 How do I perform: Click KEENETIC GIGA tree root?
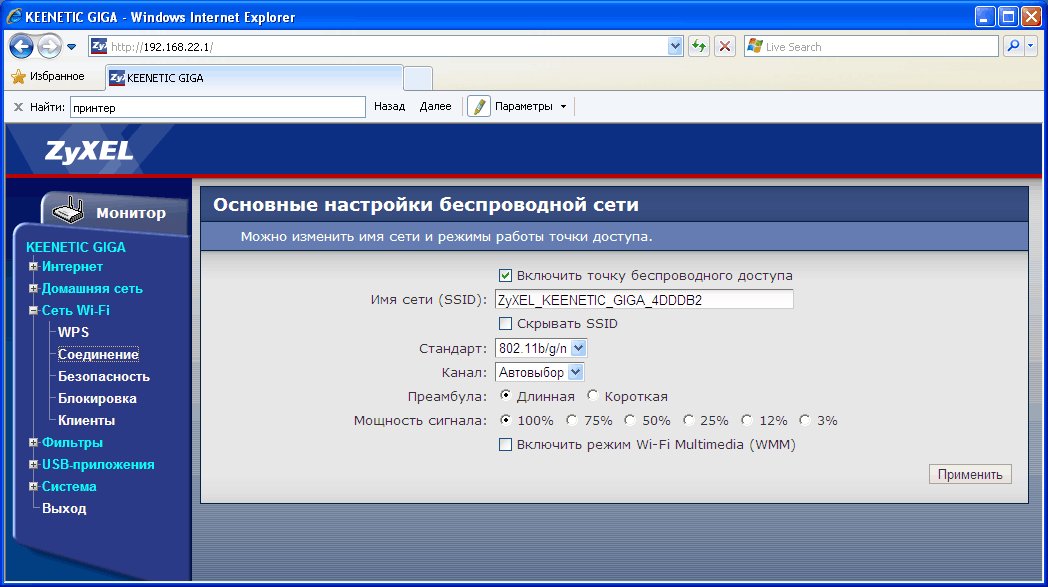(x=76, y=247)
